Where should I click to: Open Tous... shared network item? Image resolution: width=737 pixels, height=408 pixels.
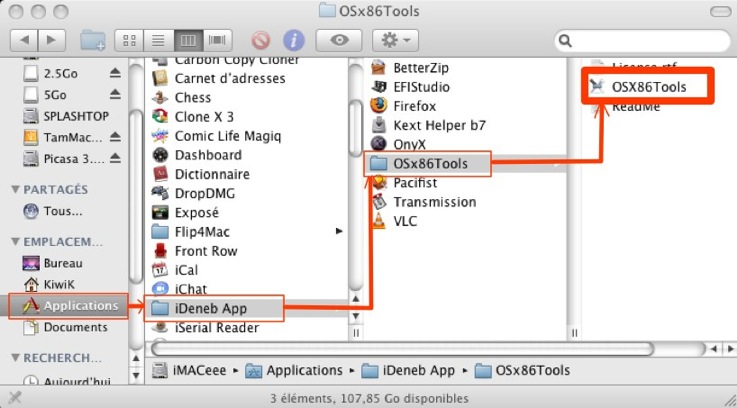click(53, 211)
